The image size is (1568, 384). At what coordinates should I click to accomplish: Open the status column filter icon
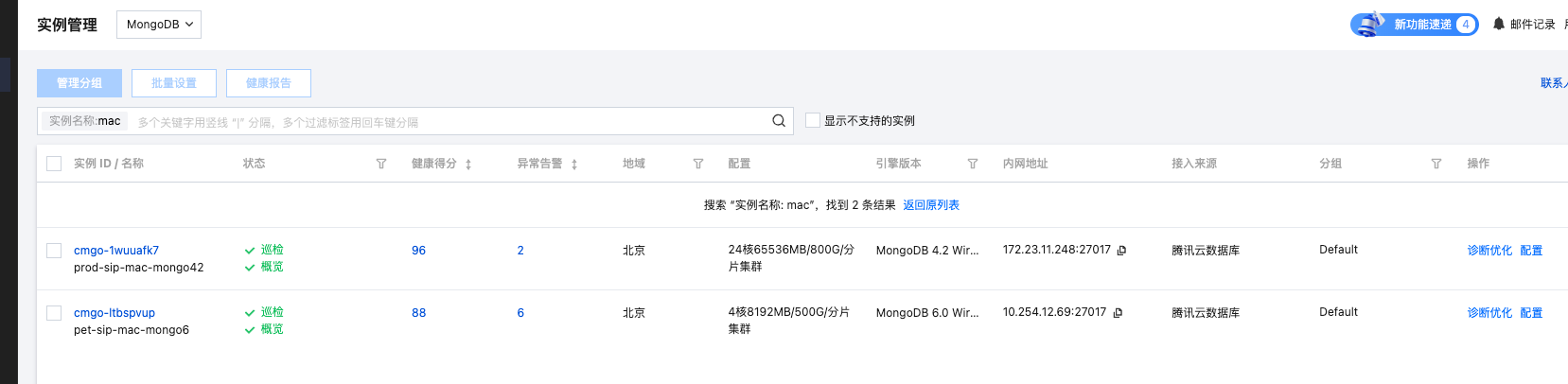click(381, 164)
